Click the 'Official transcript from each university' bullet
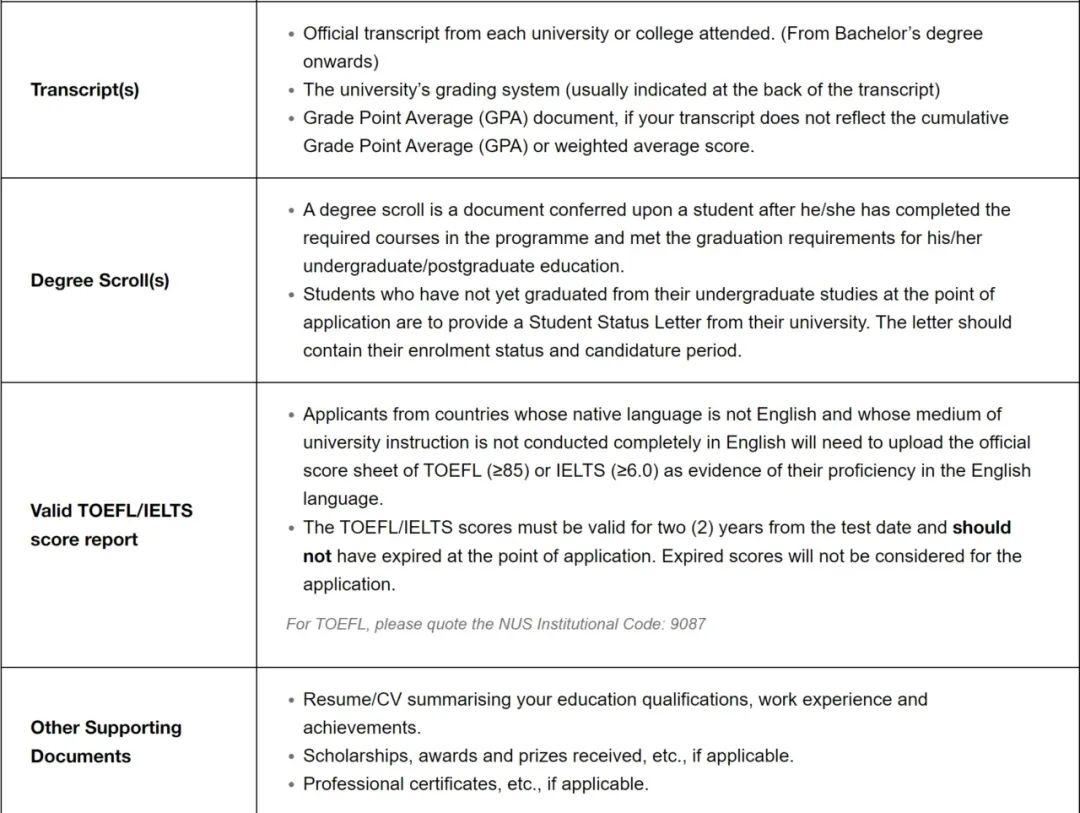The width and height of the screenshot is (1080, 813). click(x=643, y=48)
